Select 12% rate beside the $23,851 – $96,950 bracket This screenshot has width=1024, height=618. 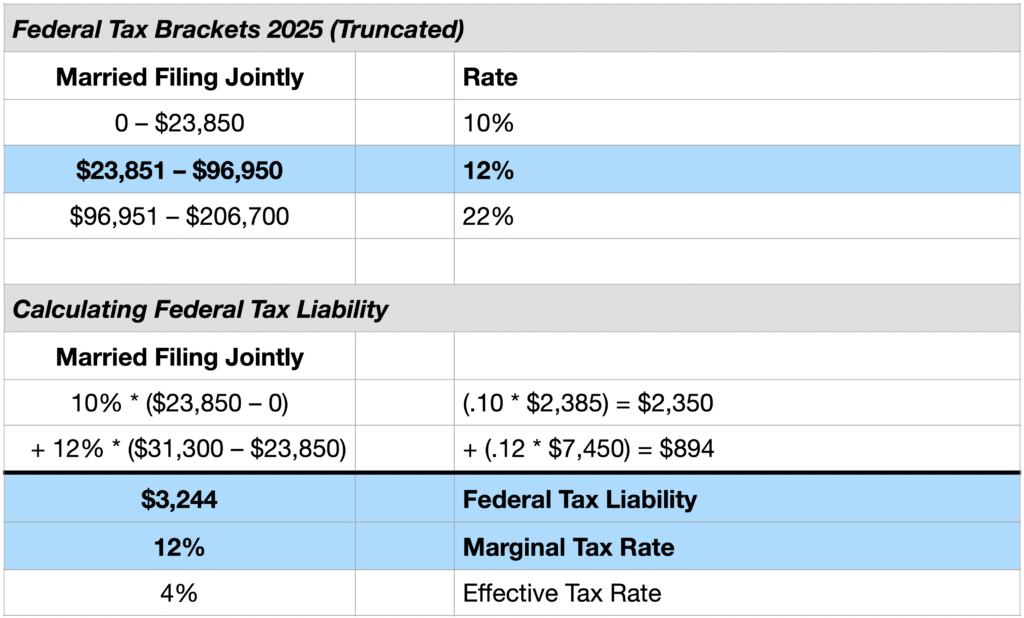pyautogui.click(x=488, y=170)
